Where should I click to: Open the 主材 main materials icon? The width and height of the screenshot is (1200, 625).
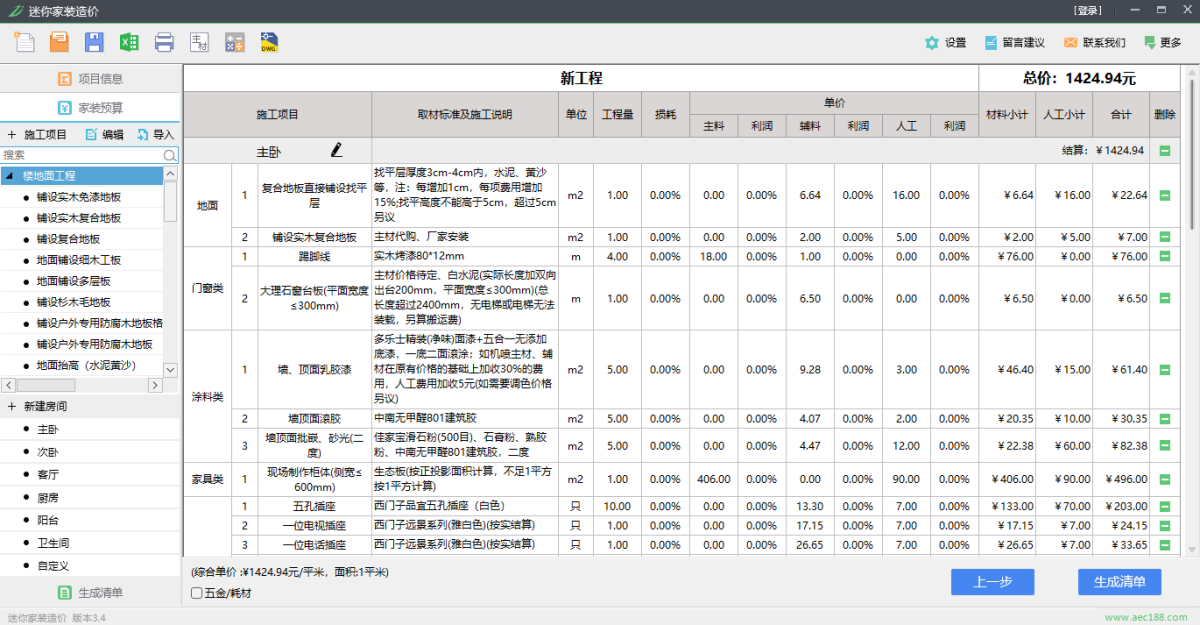click(199, 42)
